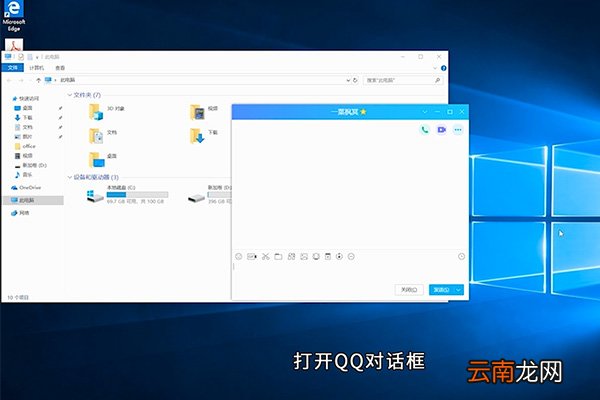Open the quick access toolbar dropdown arrow
The height and width of the screenshot is (400, 600).
click(x=37, y=57)
